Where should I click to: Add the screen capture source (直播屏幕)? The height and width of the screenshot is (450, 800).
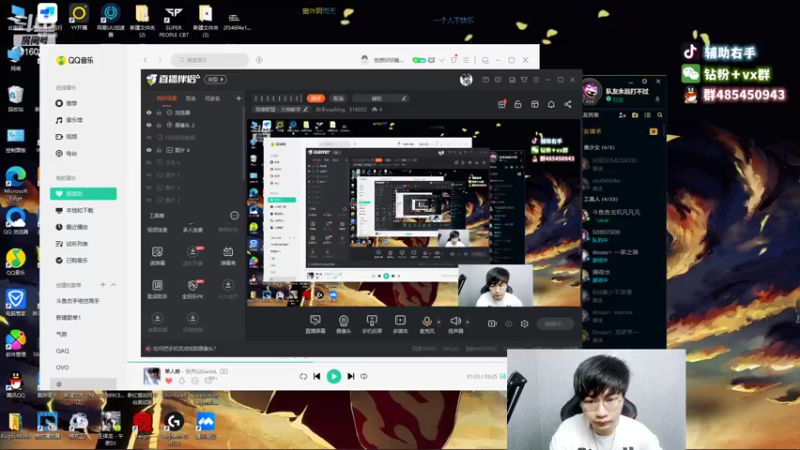(x=315, y=323)
